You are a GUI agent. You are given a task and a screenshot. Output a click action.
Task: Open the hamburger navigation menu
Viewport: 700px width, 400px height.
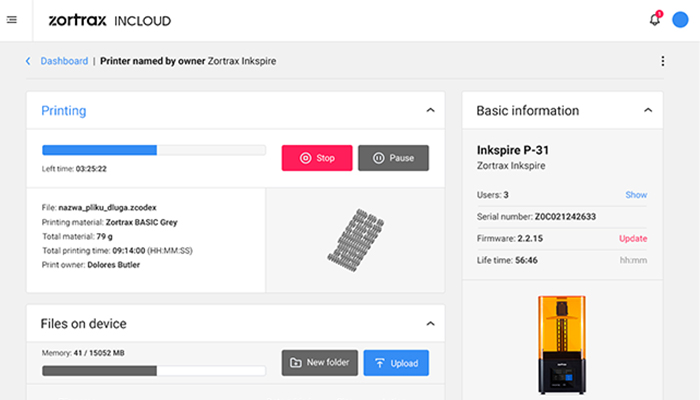pos(12,20)
